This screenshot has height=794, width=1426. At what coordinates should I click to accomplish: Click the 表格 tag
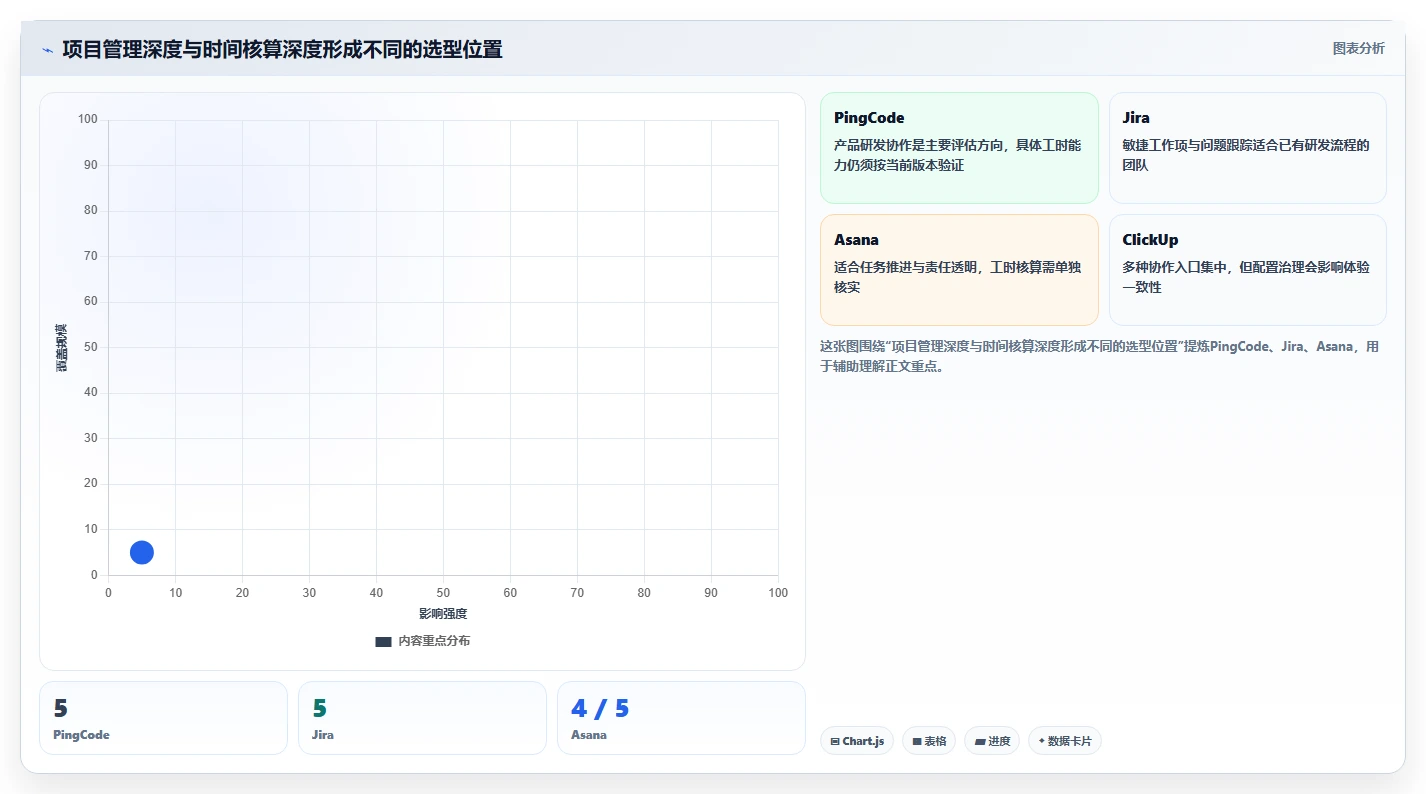[x=929, y=741]
